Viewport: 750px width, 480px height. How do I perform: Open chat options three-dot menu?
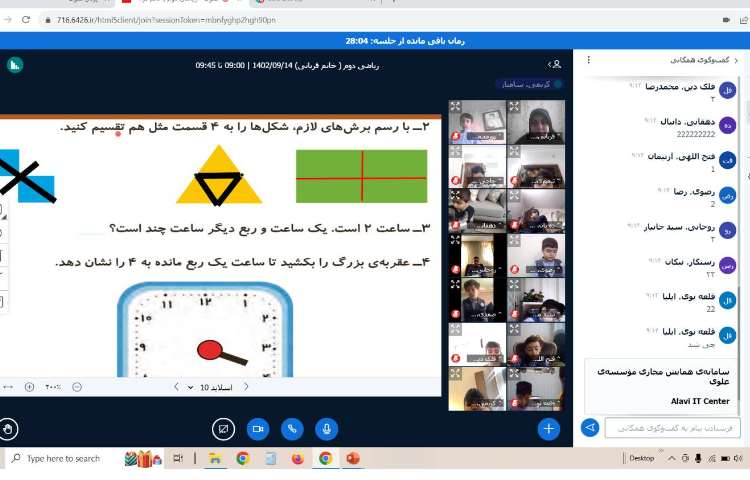point(588,60)
